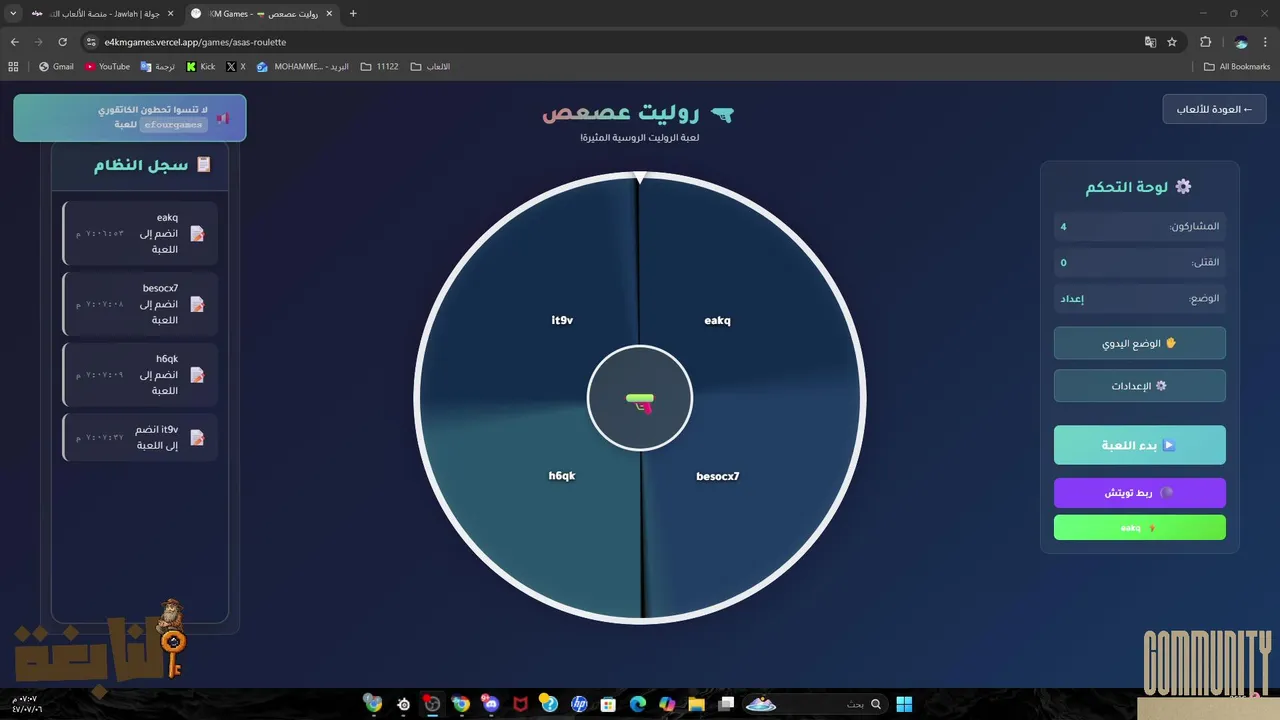The height and width of the screenshot is (720, 1280).
Task: Open the الإعدادات settings button
Action: [1139, 386]
